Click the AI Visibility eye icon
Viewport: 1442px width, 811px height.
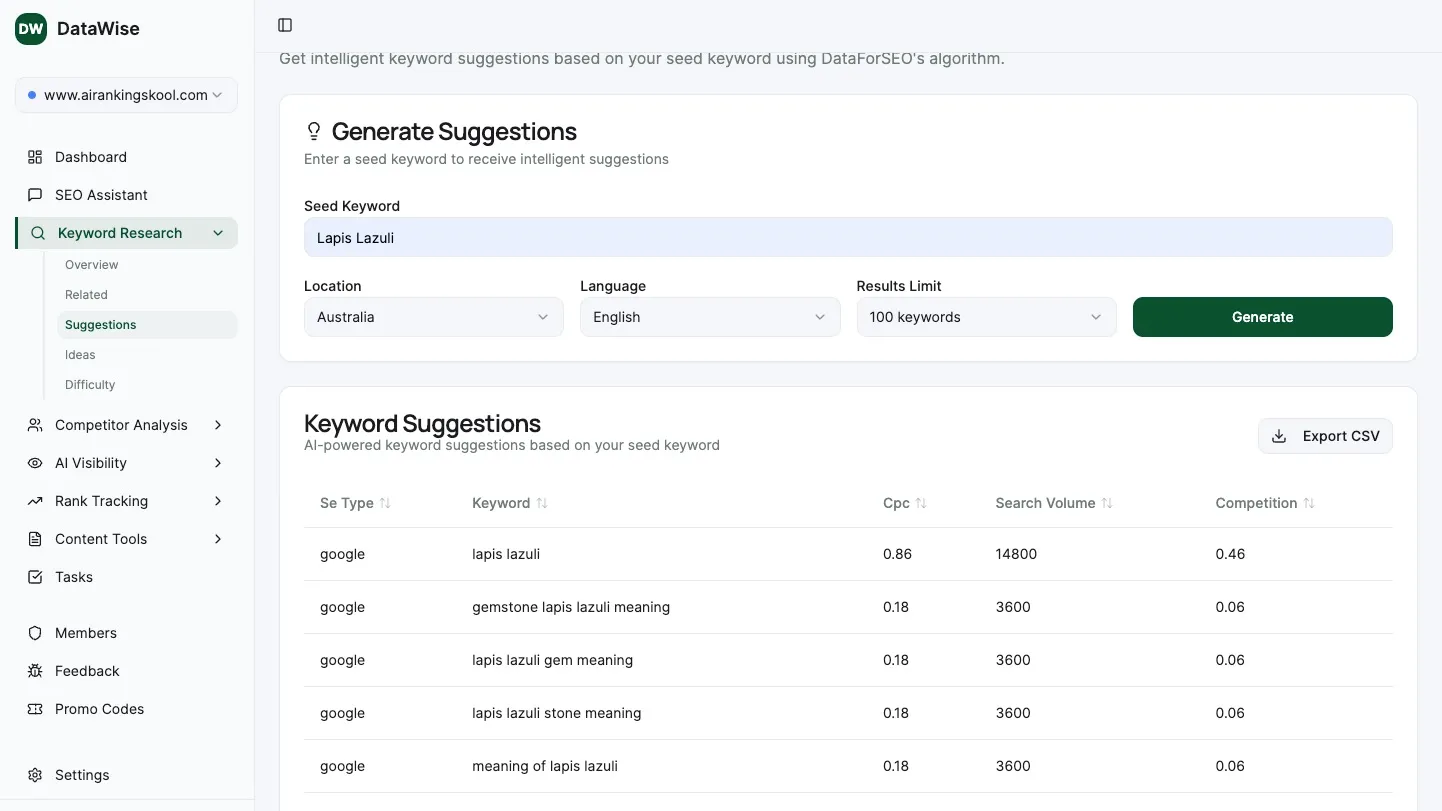click(33, 463)
